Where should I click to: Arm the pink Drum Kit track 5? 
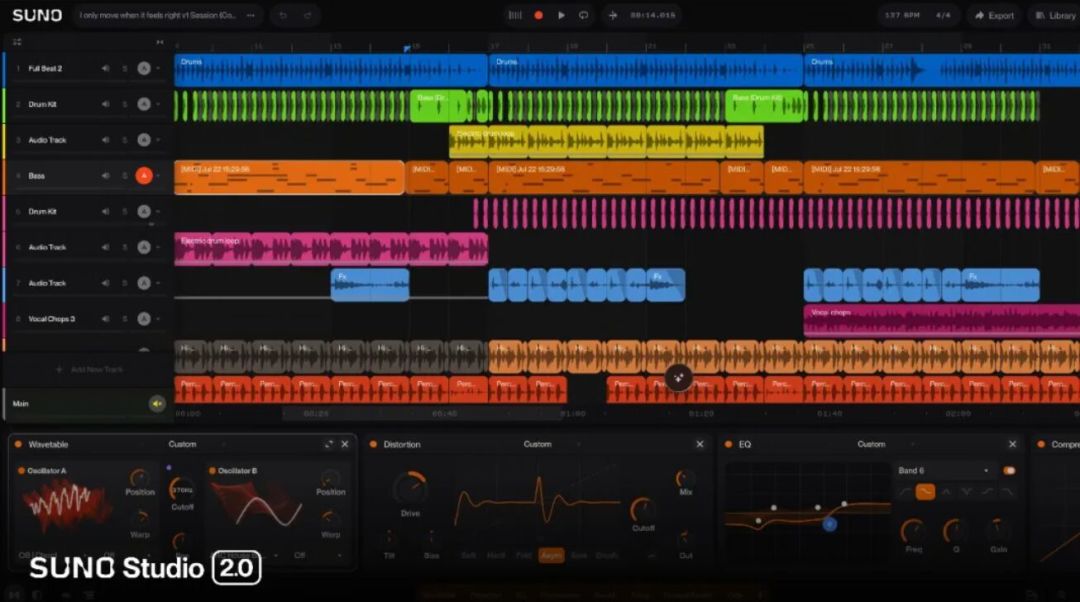point(143,211)
